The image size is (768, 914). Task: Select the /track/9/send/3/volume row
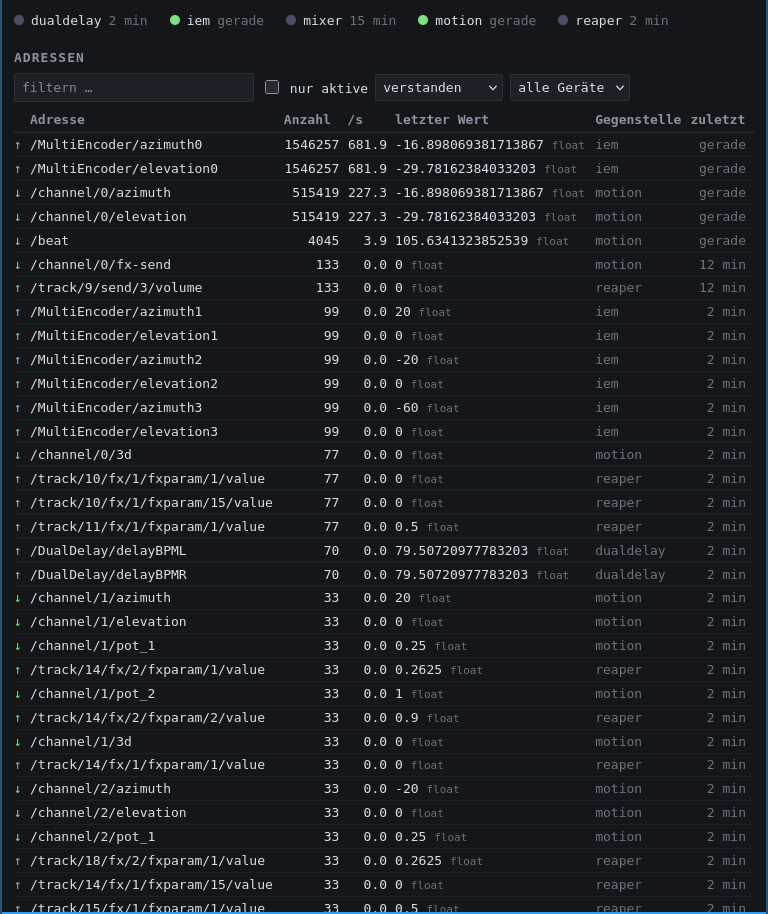click(x=383, y=288)
